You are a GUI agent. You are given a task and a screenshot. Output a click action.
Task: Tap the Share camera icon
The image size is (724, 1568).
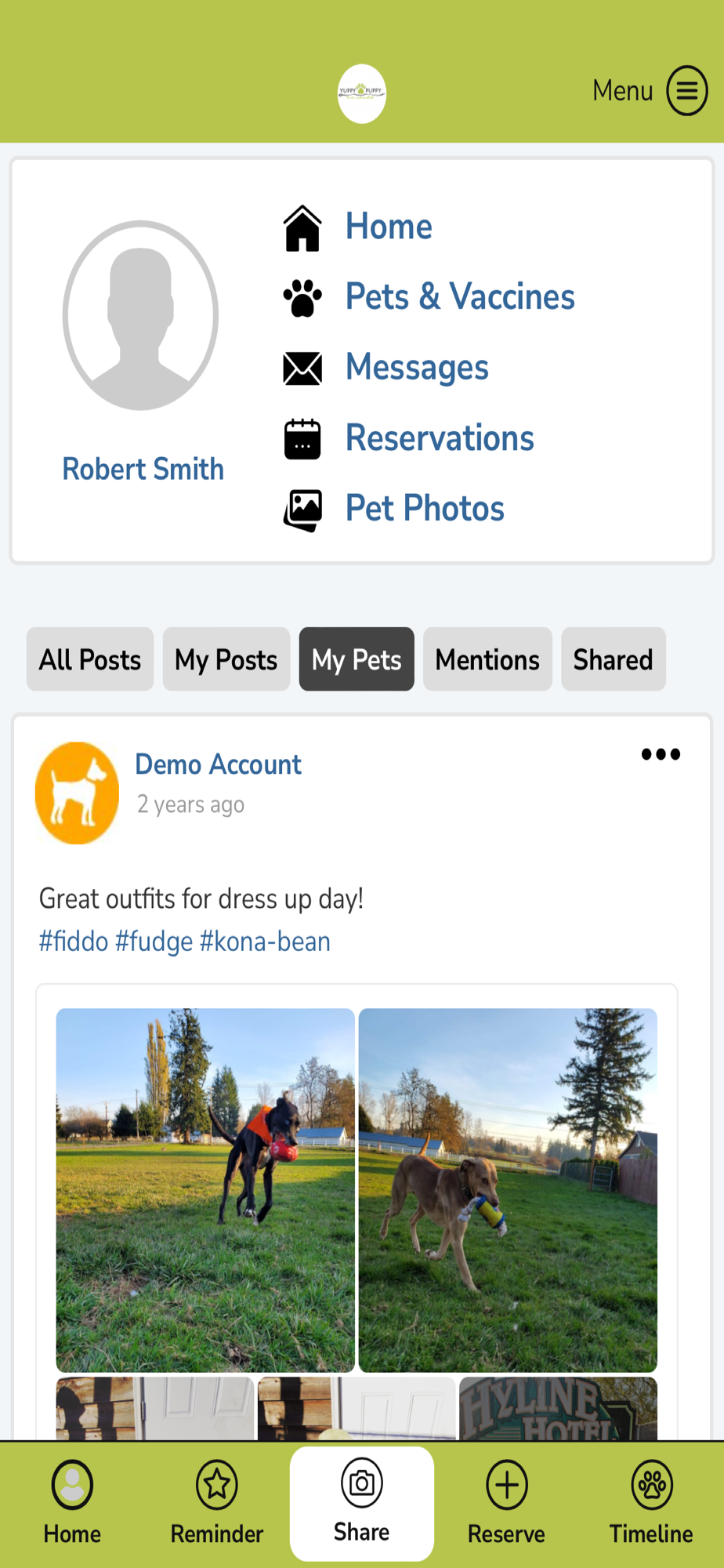[361, 1483]
